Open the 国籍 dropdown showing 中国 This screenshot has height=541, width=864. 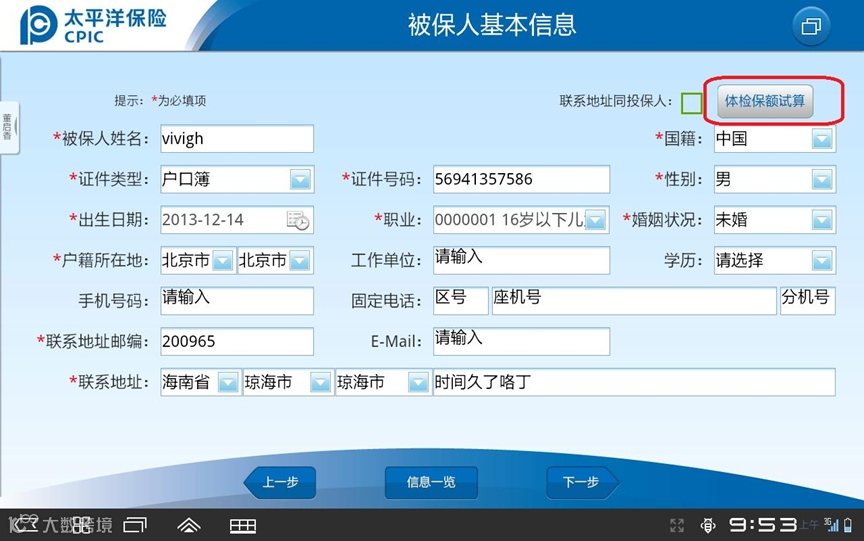coord(775,139)
